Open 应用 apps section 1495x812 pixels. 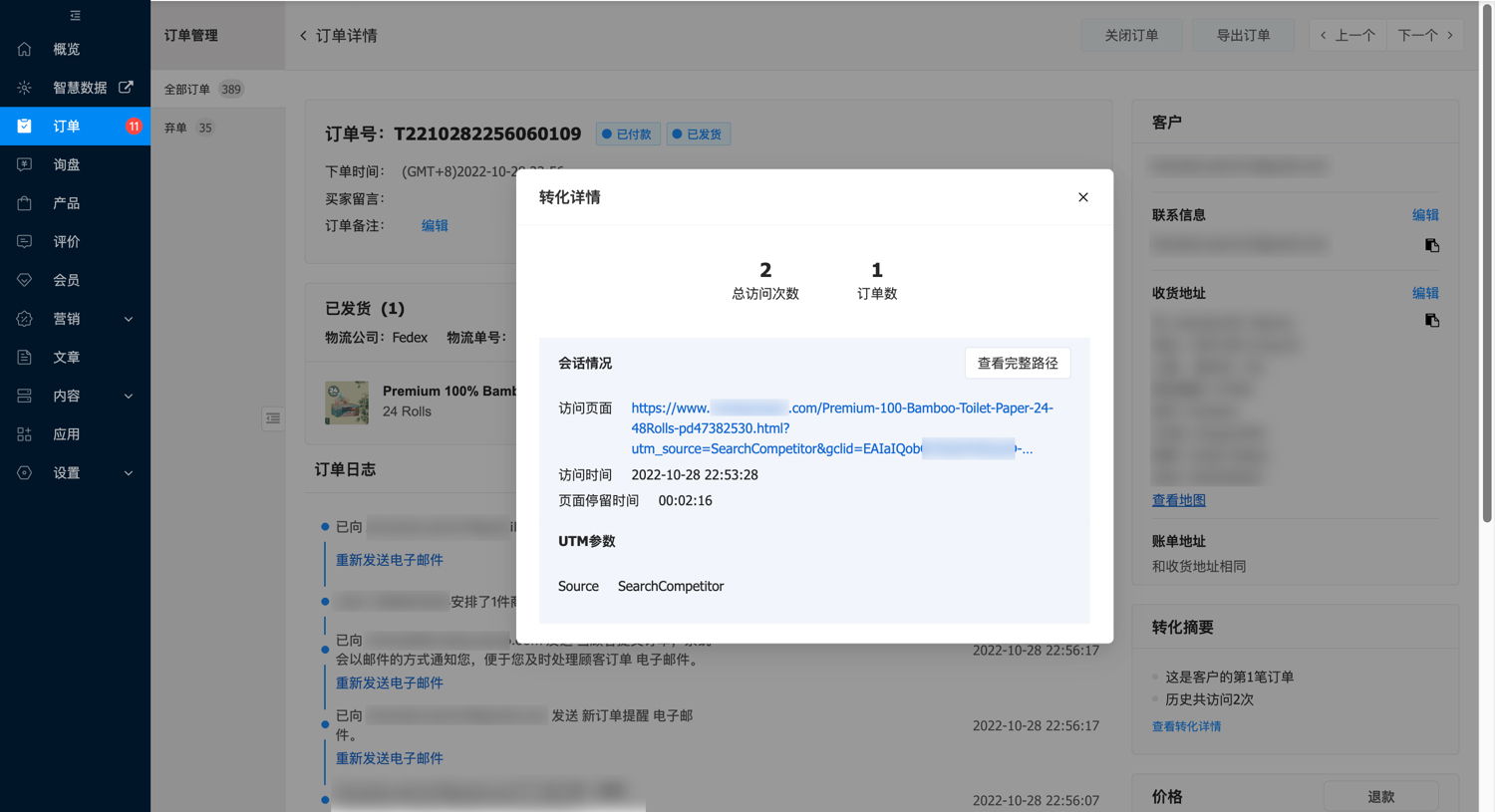pos(66,434)
